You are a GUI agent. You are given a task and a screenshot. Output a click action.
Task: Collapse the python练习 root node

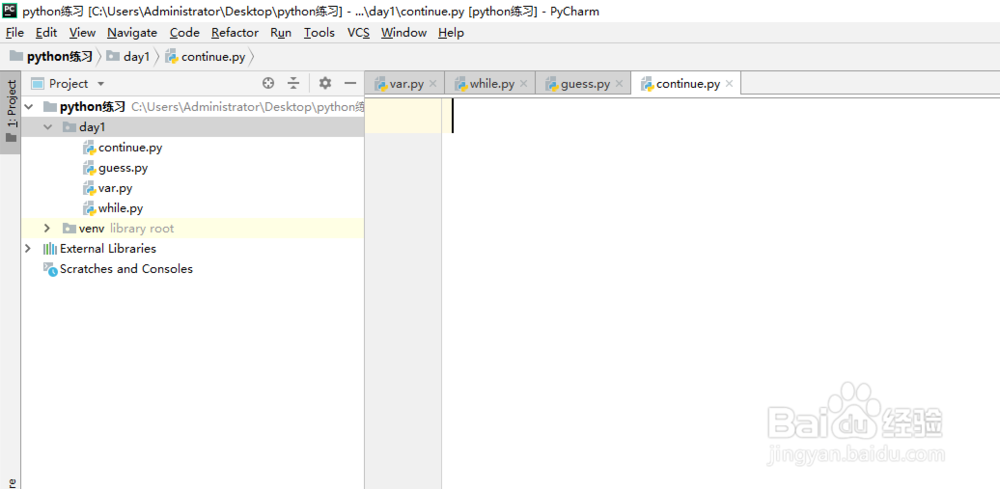(27, 106)
